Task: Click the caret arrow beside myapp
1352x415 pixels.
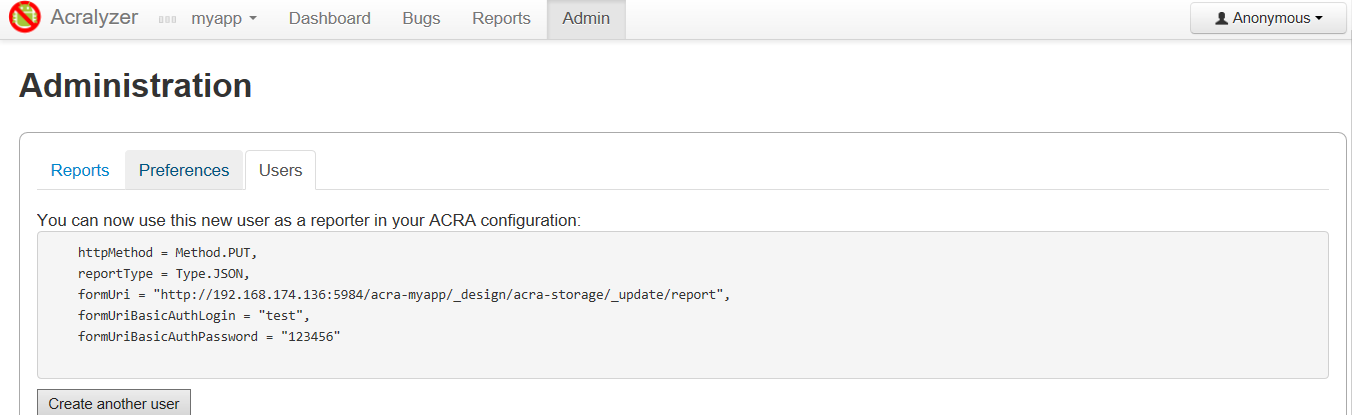Action: coord(253,19)
